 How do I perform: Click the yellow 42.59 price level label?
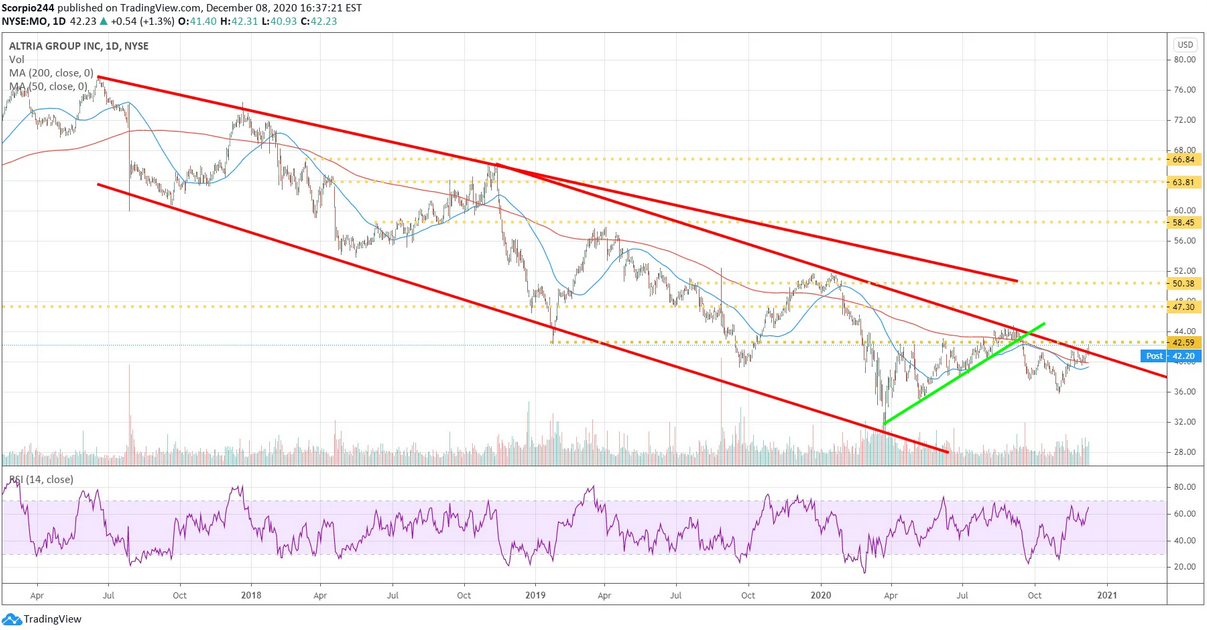(1184, 342)
